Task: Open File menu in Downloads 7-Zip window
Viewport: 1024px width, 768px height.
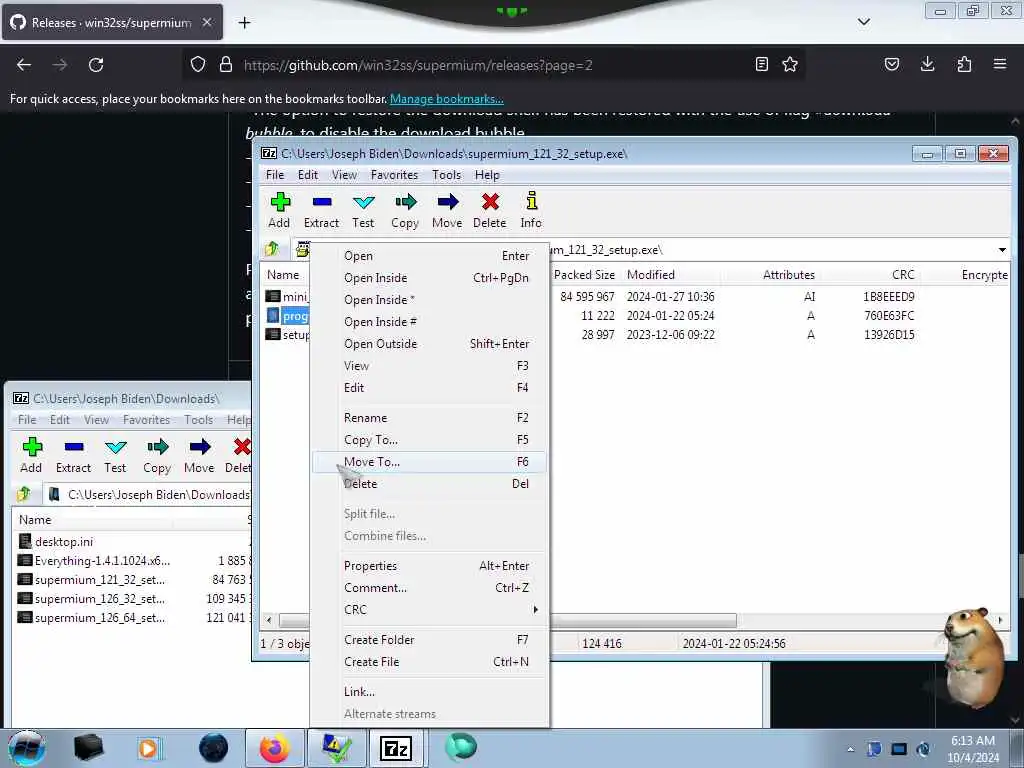Action: [27, 420]
